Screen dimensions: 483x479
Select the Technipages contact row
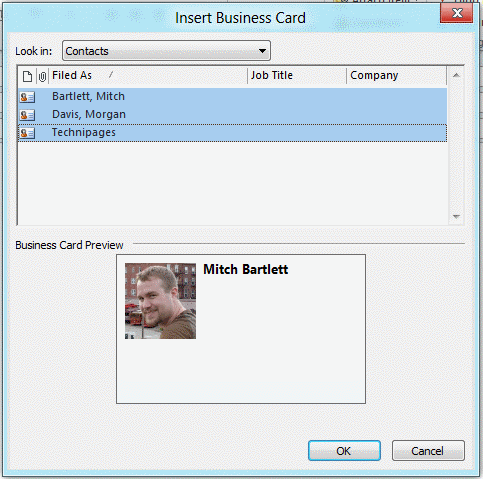click(x=233, y=133)
